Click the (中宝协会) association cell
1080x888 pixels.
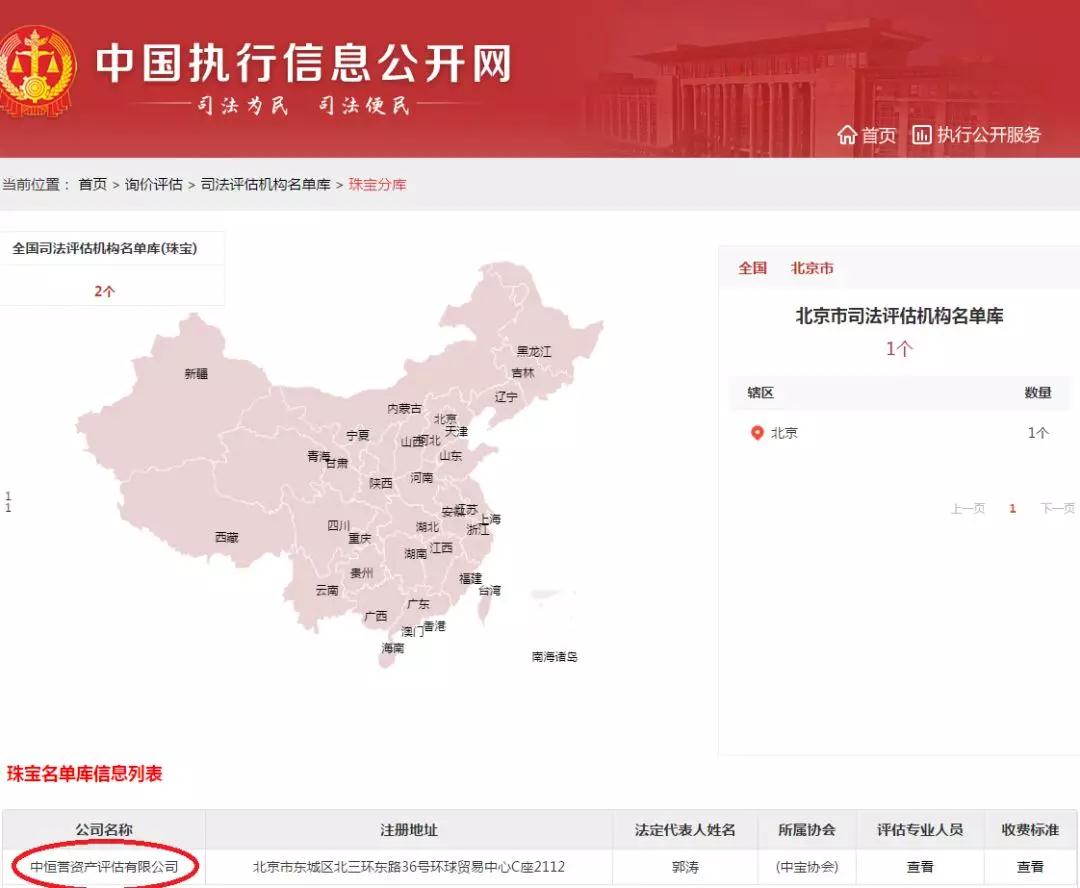pyautogui.click(x=807, y=867)
